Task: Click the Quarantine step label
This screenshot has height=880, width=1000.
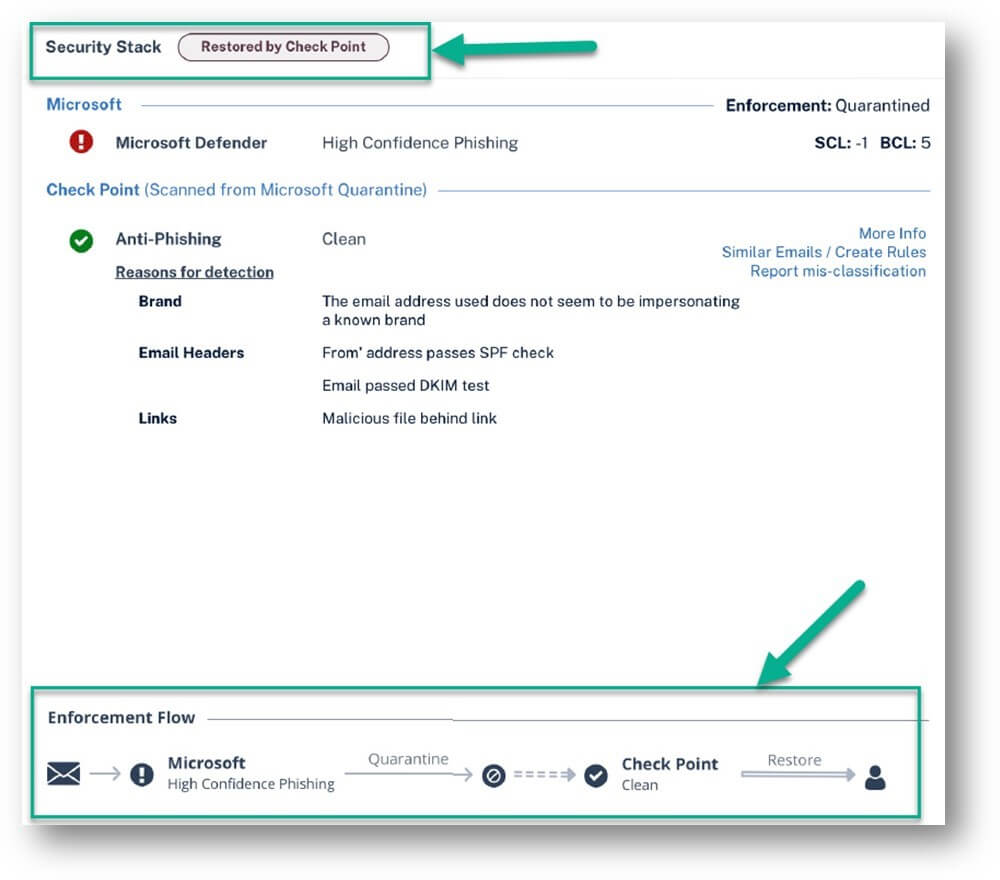Action: click(x=408, y=759)
